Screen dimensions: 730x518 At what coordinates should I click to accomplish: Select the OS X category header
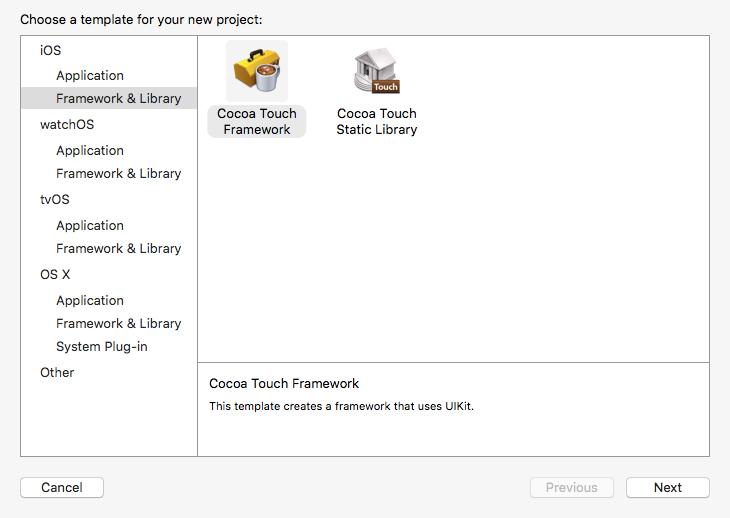tap(55, 275)
